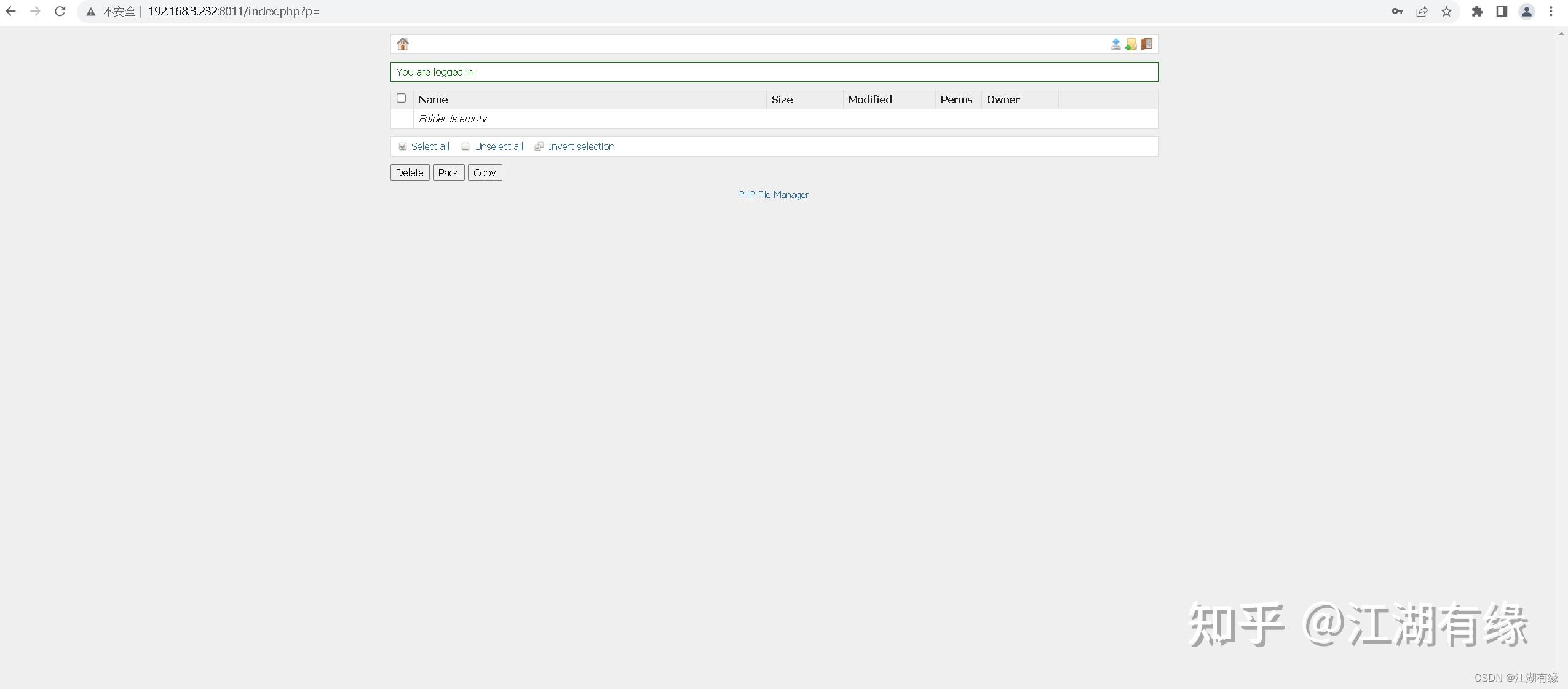1568x689 pixels.
Task: Open the file upload tool
Action: tap(1115, 44)
